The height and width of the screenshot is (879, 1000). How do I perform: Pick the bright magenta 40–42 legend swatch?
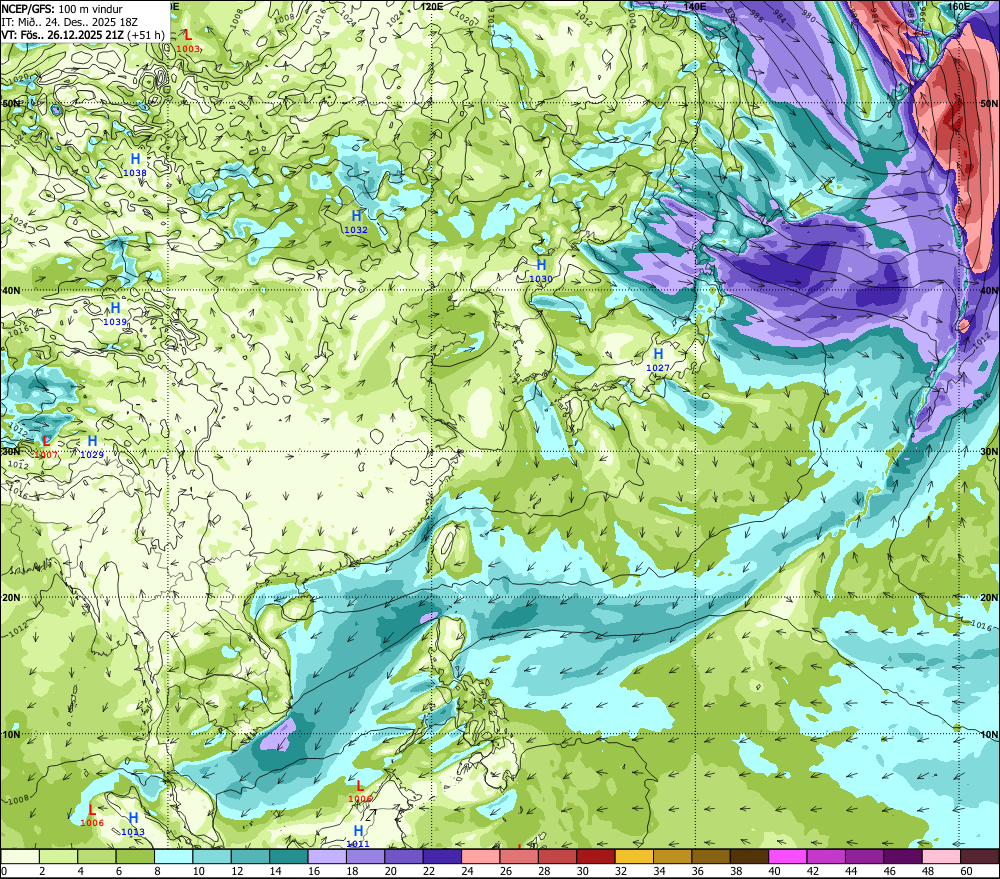click(x=788, y=856)
